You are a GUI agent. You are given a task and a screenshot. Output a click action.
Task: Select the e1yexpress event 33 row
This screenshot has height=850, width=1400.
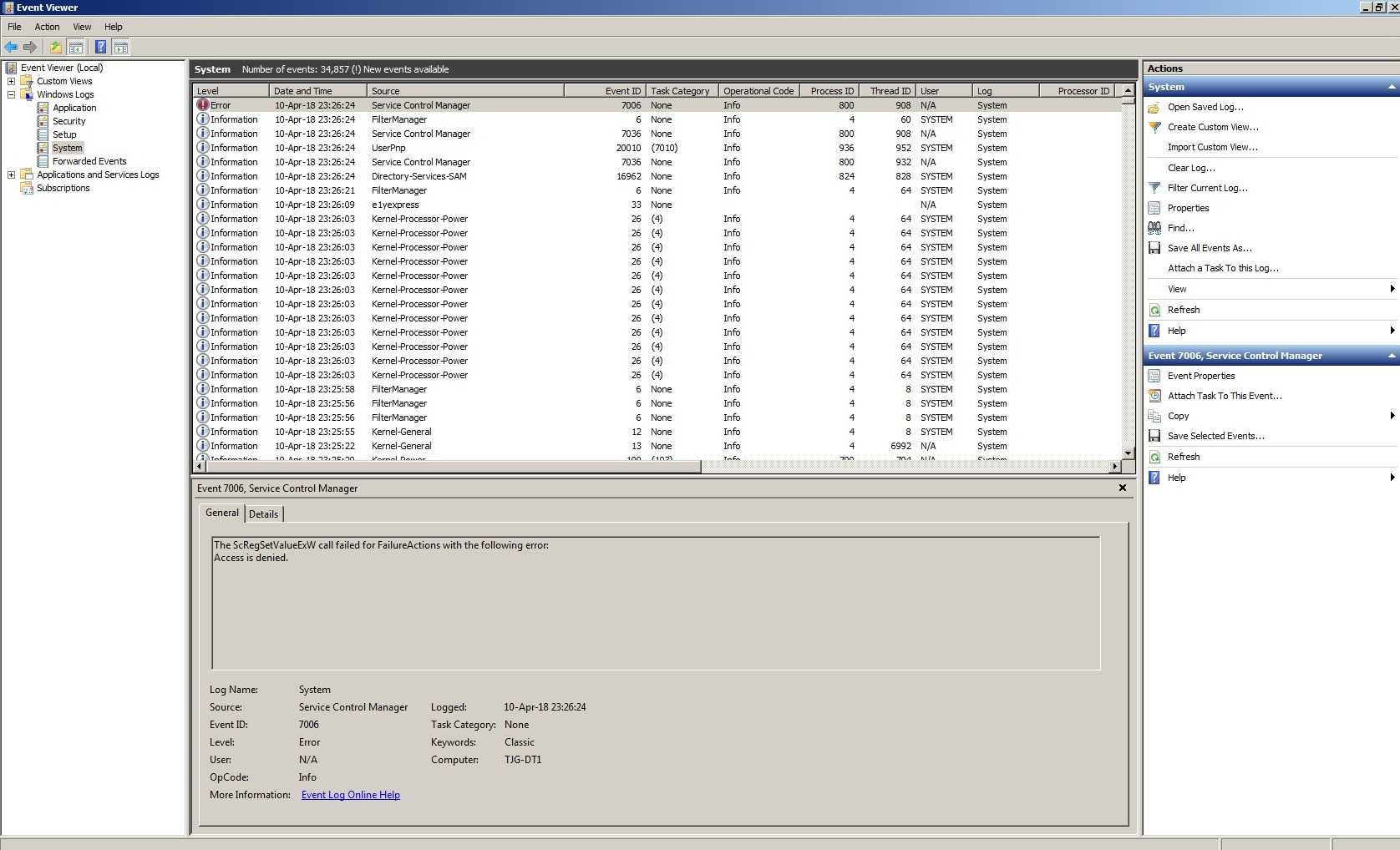[657, 205]
